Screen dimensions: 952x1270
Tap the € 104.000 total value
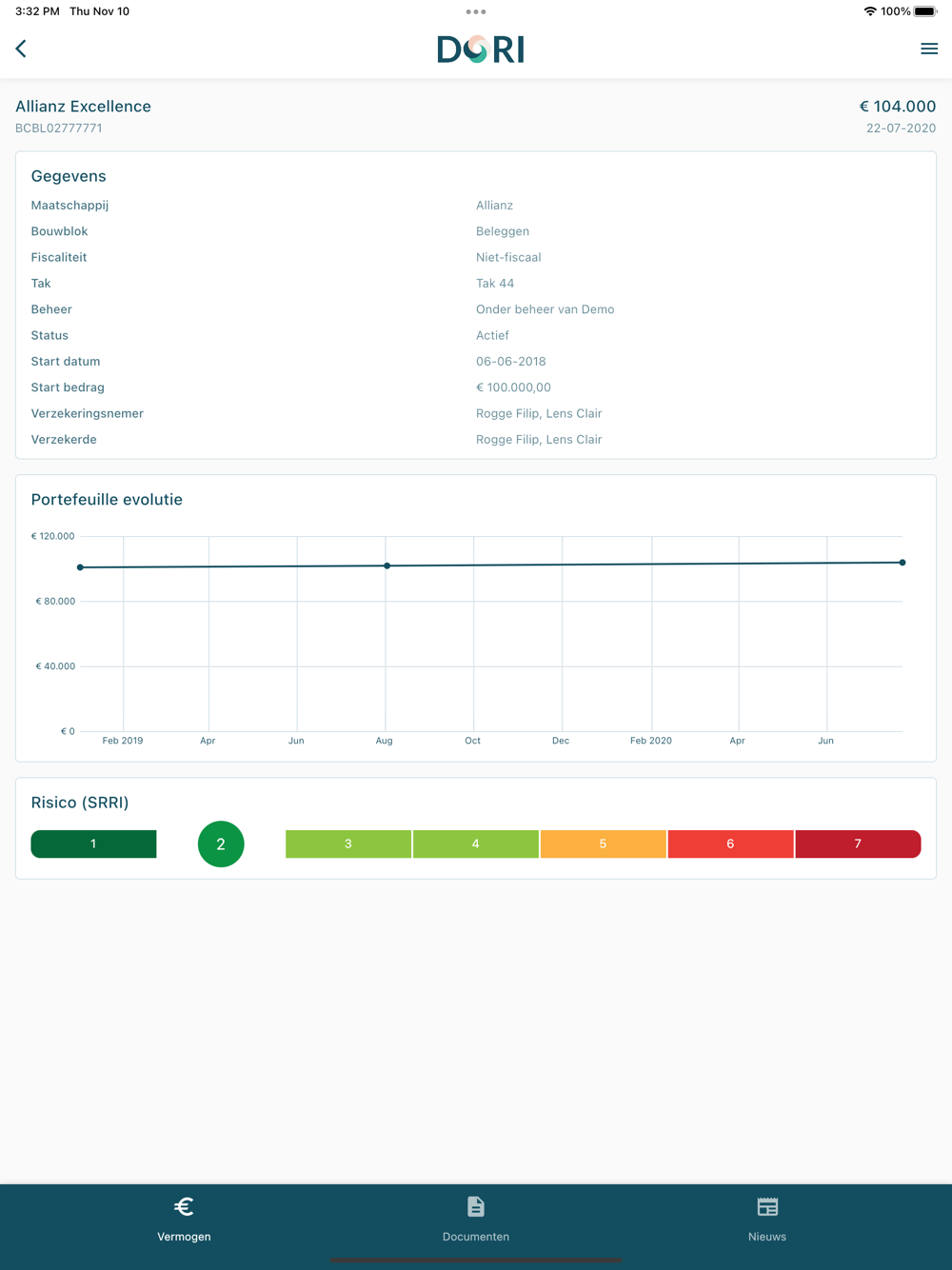[898, 107]
